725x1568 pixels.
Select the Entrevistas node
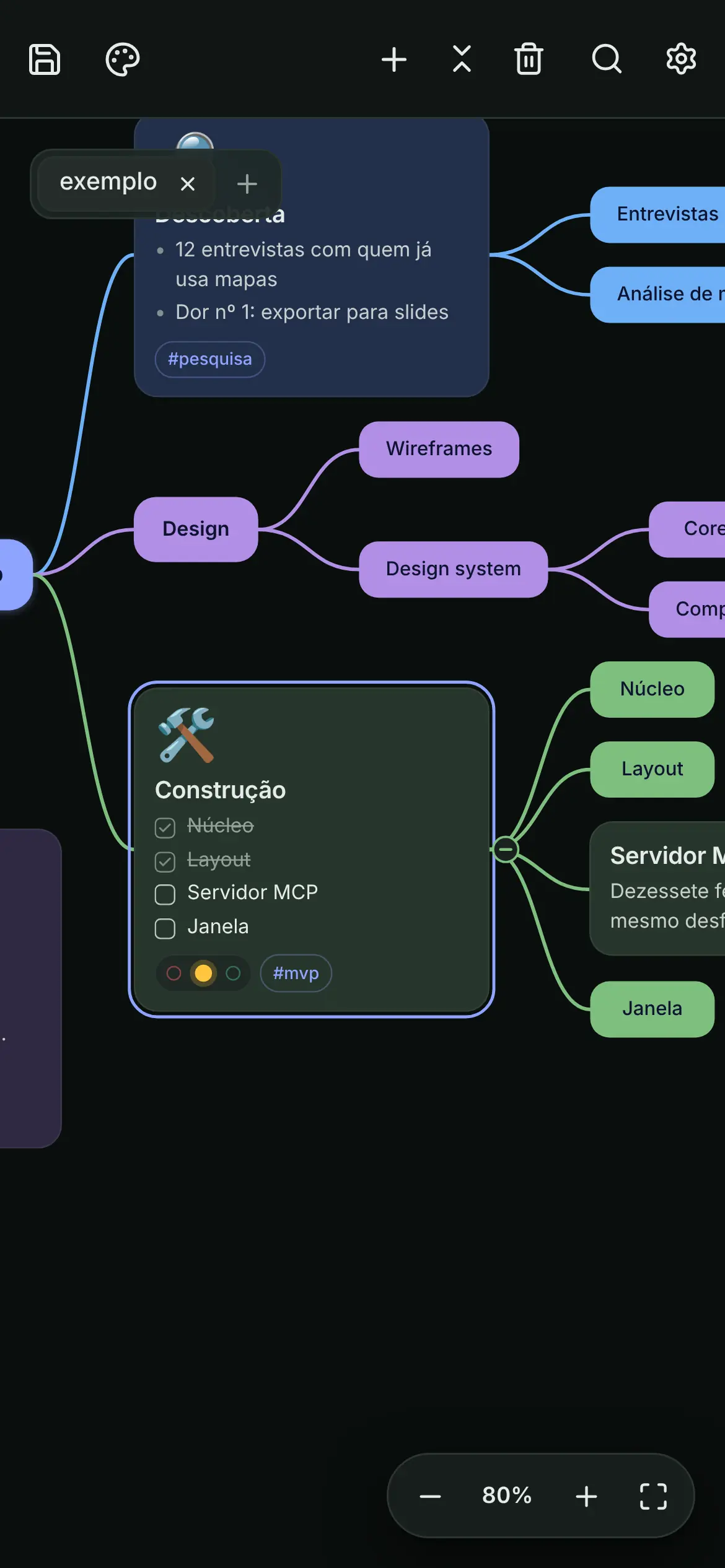658,214
